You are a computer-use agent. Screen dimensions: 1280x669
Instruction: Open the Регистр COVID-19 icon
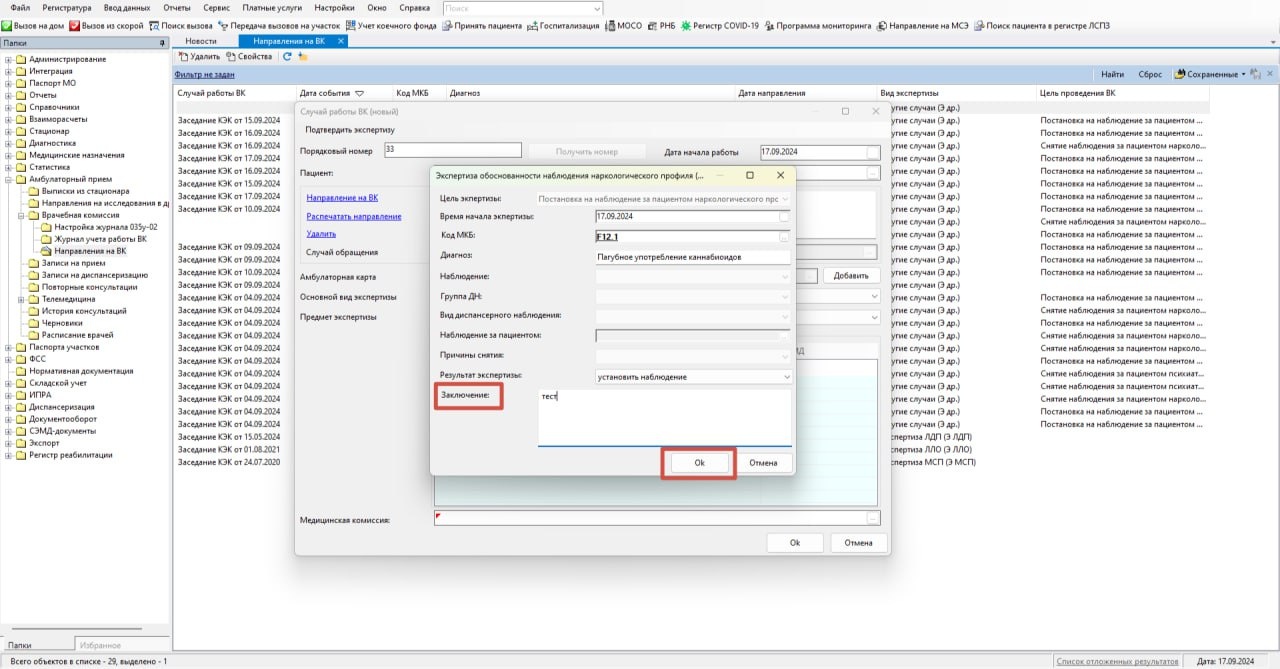click(x=687, y=25)
